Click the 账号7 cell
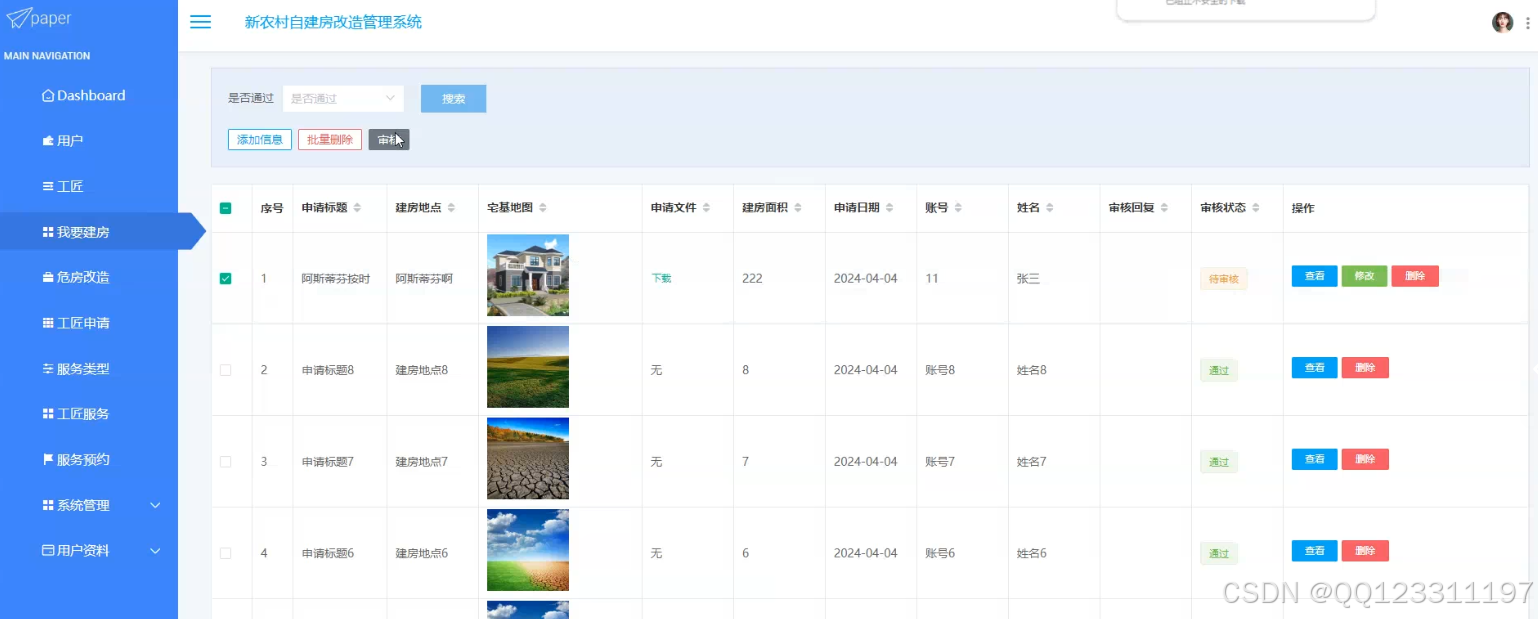 (x=940, y=462)
